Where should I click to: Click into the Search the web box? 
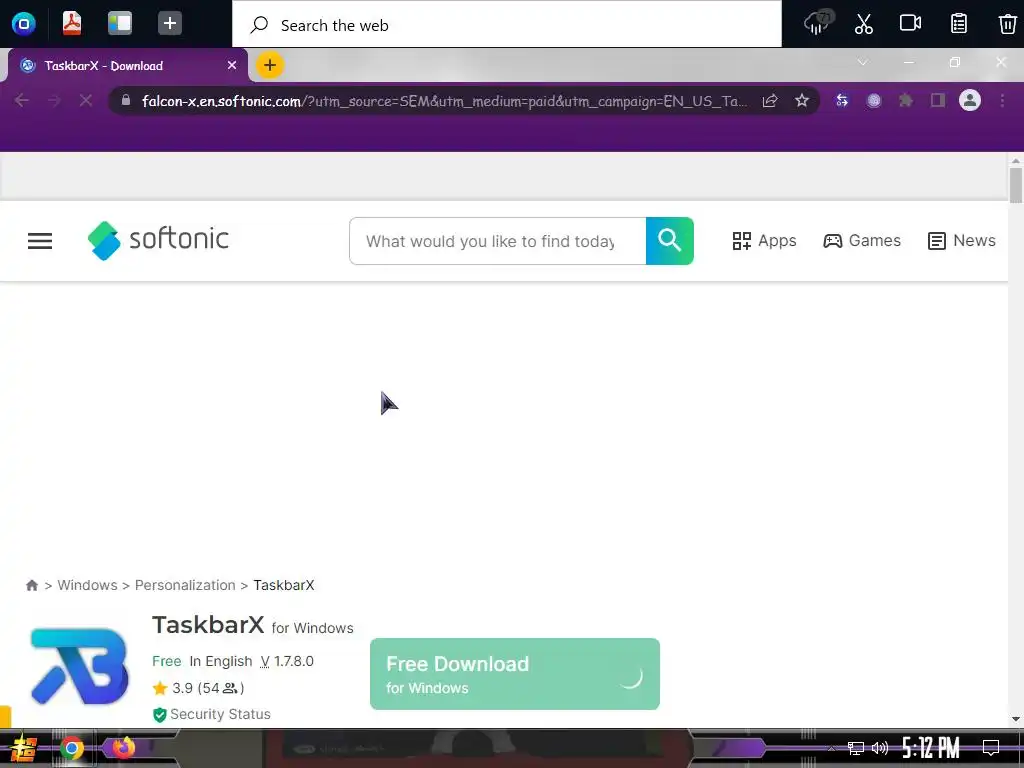507,25
